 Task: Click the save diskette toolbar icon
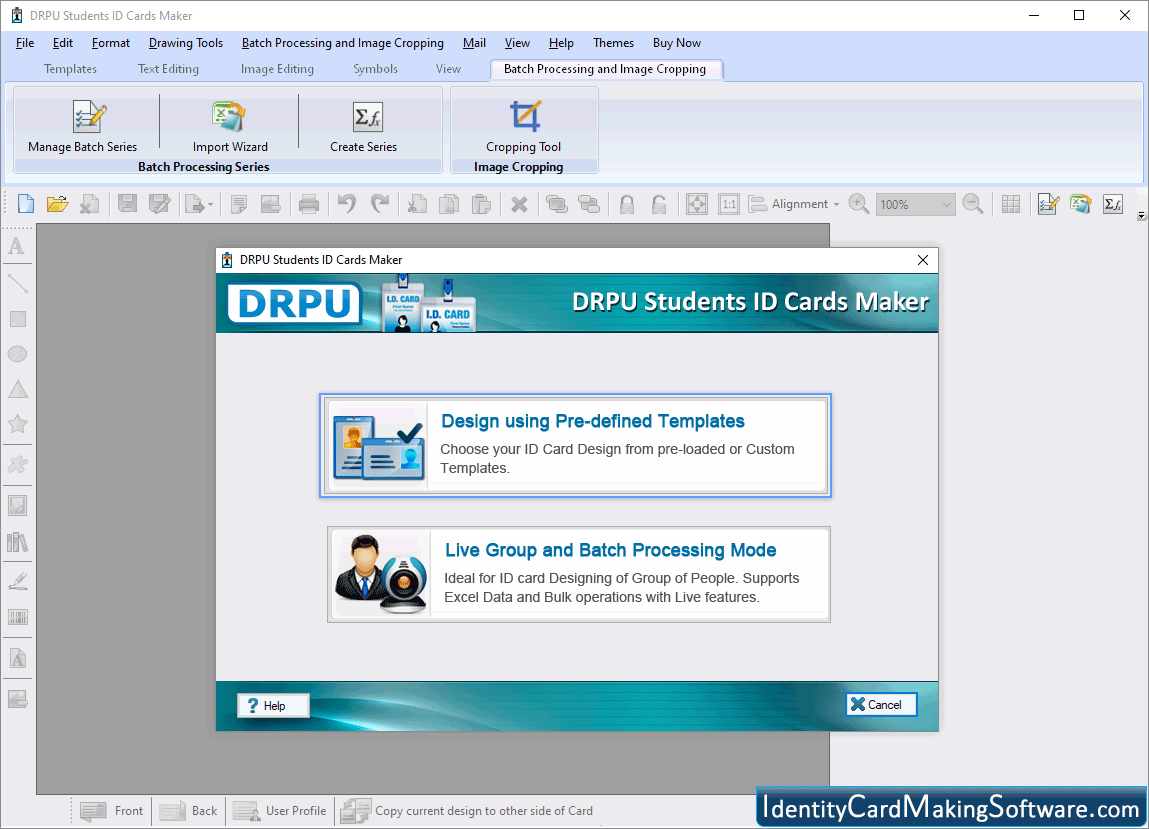[128, 204]
